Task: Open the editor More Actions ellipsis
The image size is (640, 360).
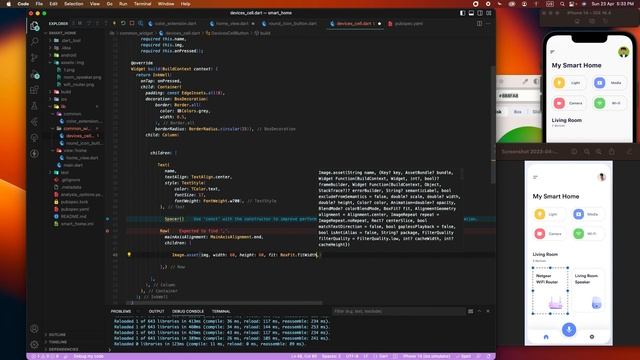Action: 488,23
